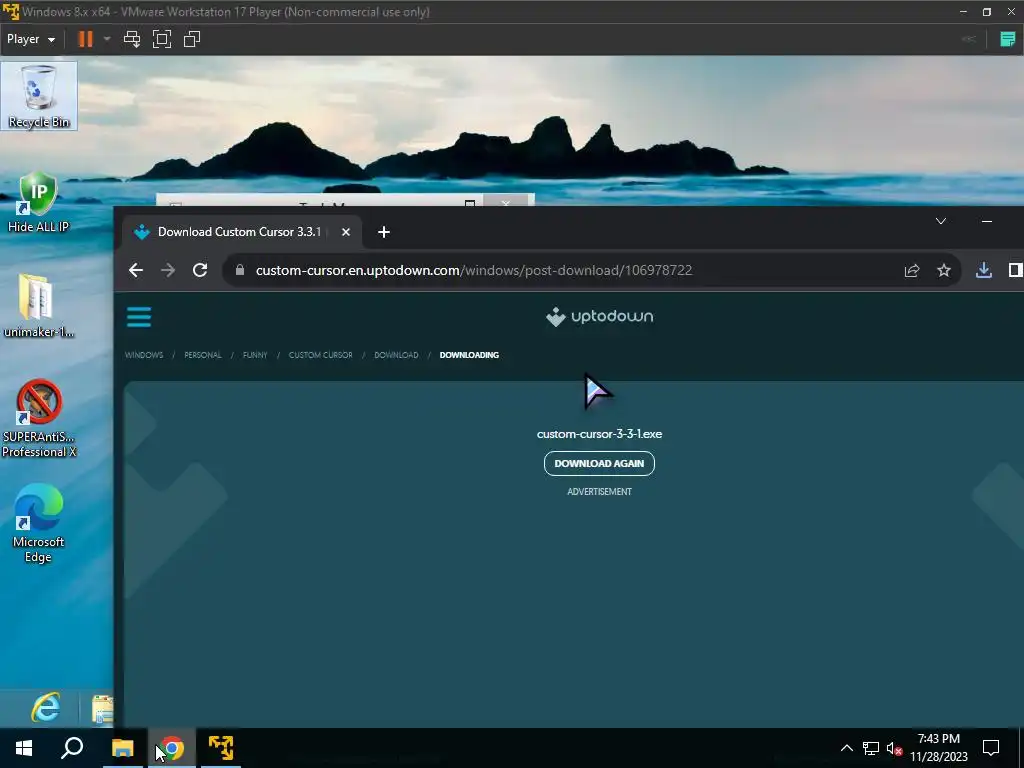This screenshot has width=1024, height=768.
Task: Open the Chrome downloads icon
Action: (x=984, y=270)
